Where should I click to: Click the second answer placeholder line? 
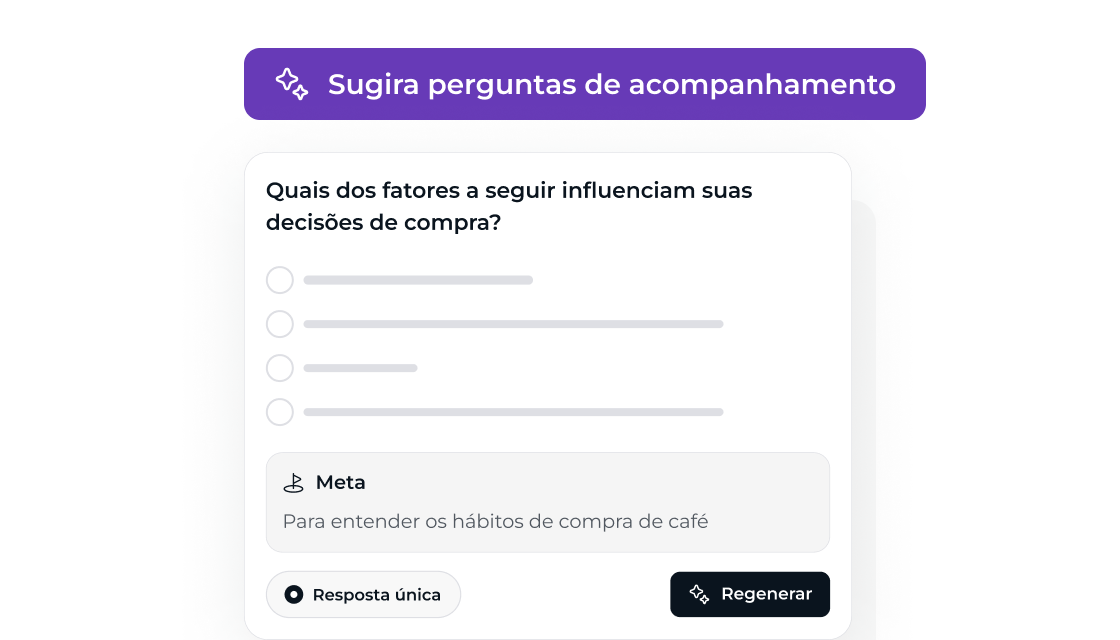pos(514,324)
